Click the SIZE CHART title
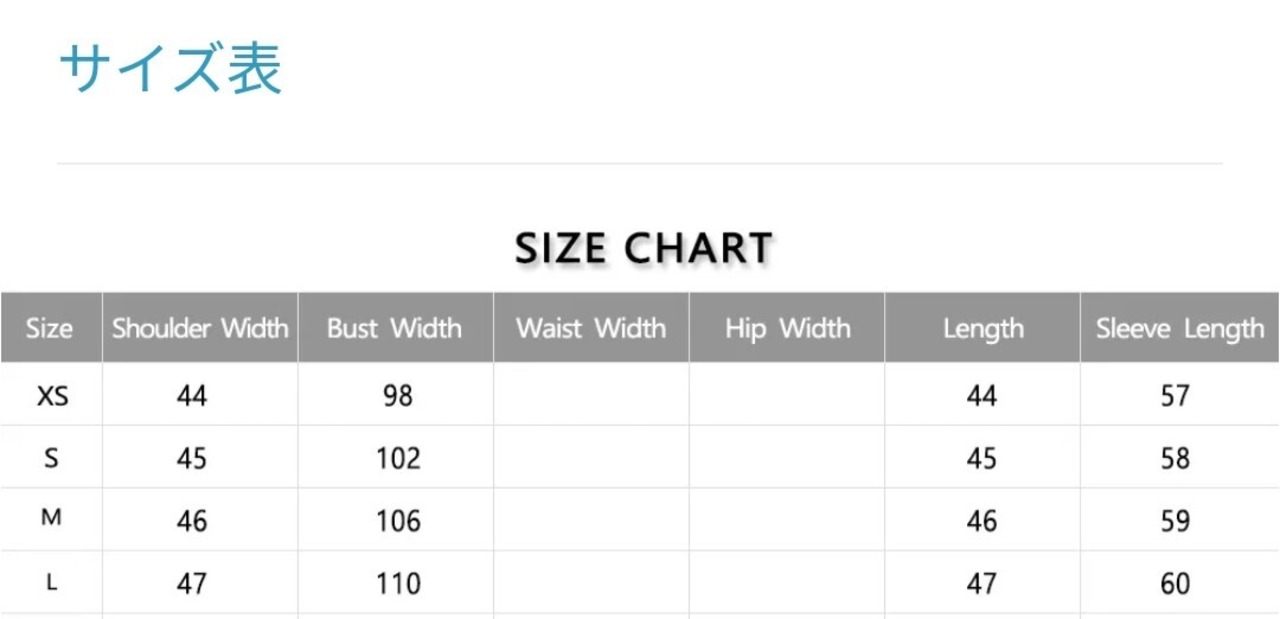The width and height of the screenshot is (1280, 619). point(644,247)
